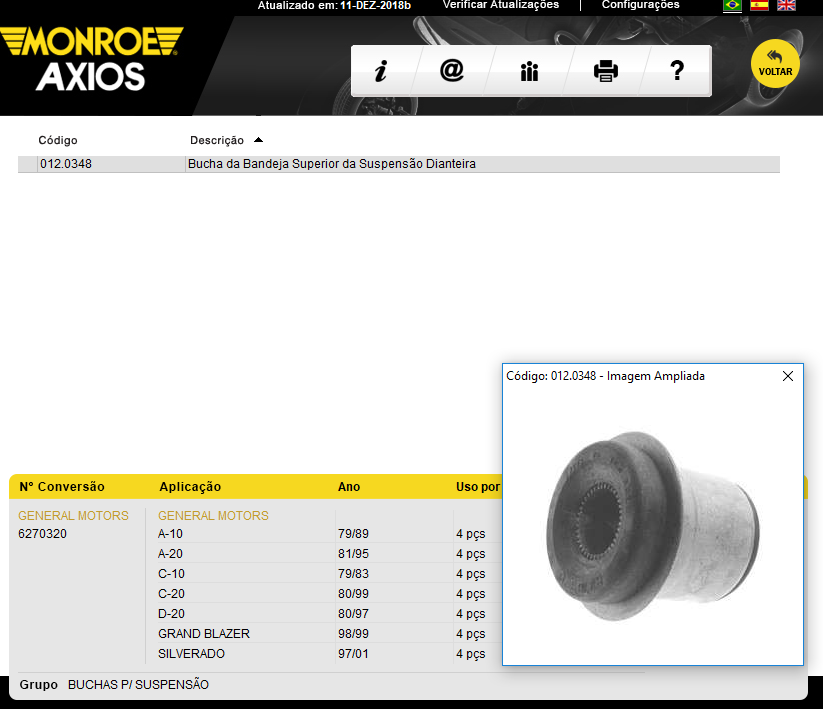Switch language to Portuguese via Brazil flag
The height and width of the screenshot is (709, 823).
point(732,5)
